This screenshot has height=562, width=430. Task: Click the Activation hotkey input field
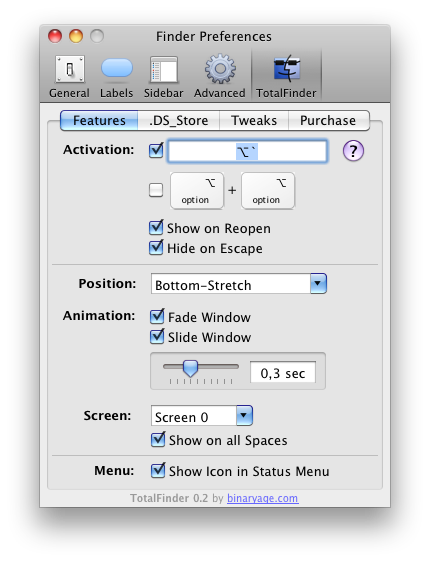pos(247,152)
